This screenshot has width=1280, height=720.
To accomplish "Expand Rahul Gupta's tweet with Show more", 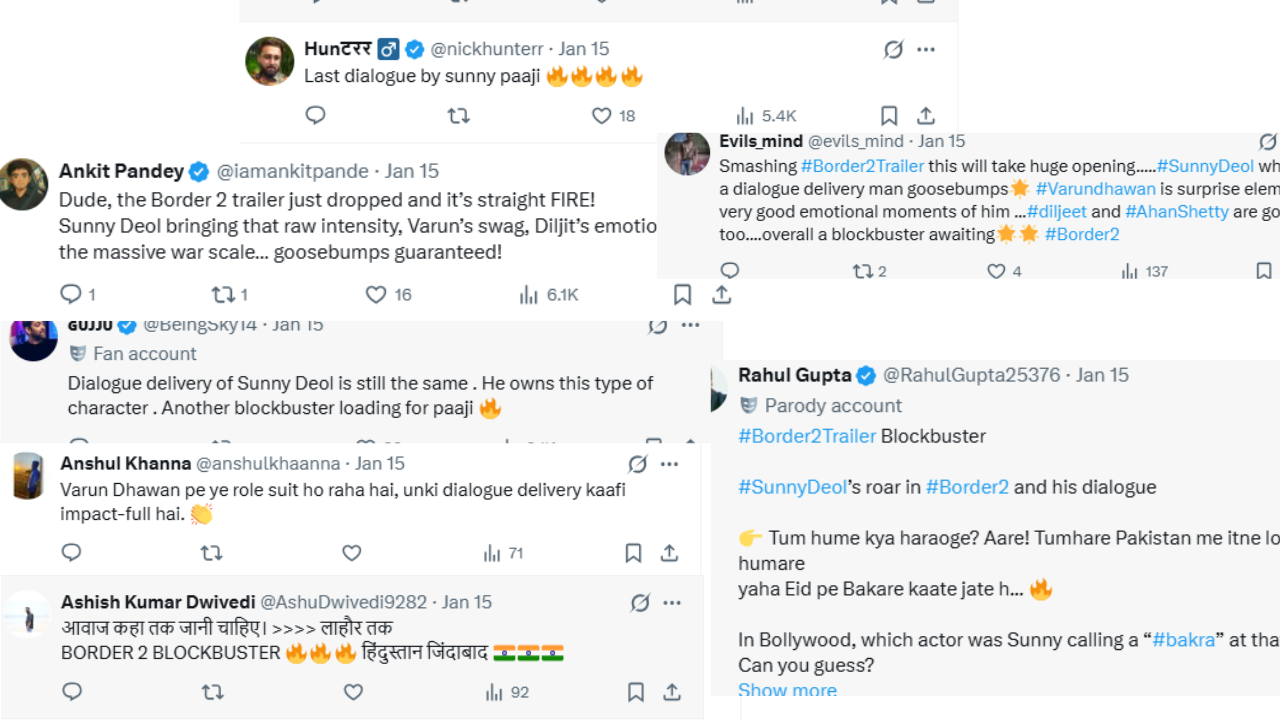I will click(x=787, y=690).
